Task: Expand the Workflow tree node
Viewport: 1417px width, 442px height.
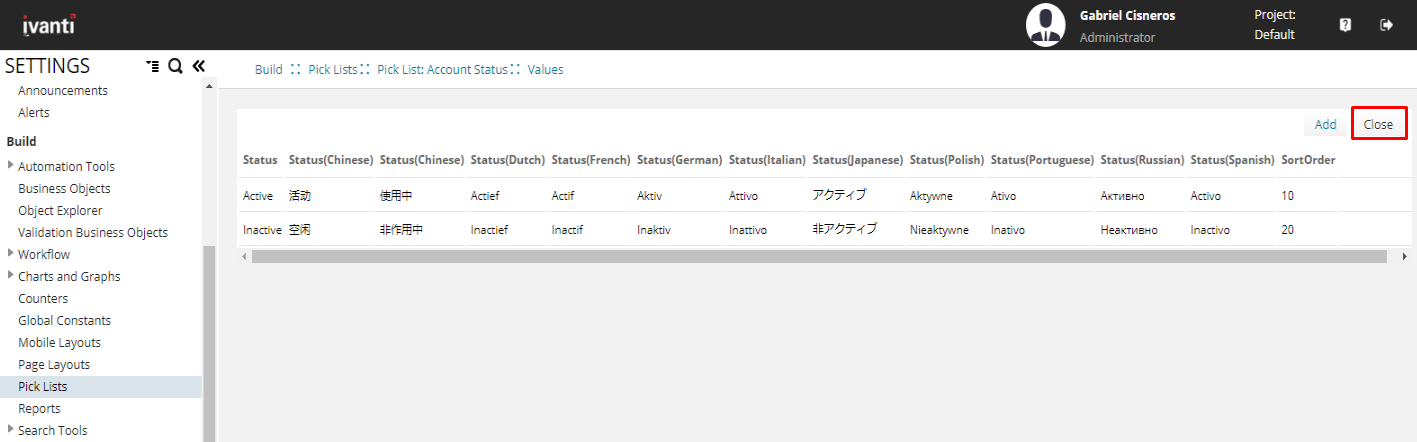Action: click(11, 254)
